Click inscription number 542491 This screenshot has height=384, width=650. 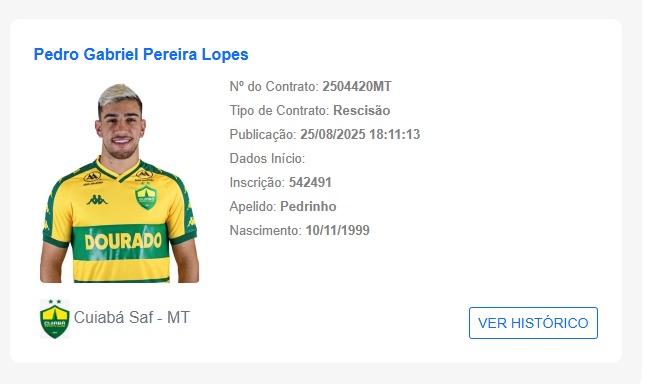click(310, 182)
